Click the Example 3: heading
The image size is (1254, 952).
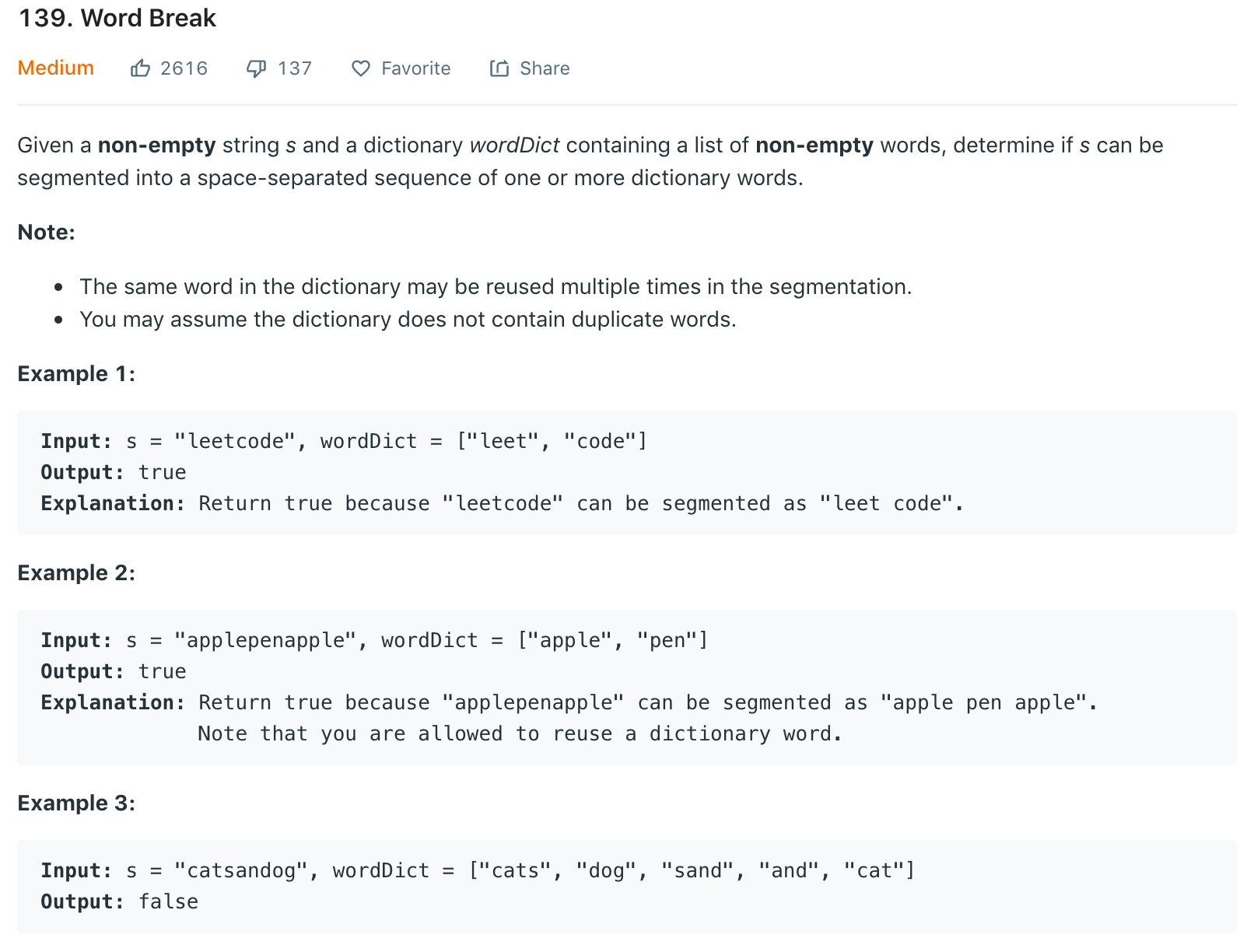(x=76, y=803)
